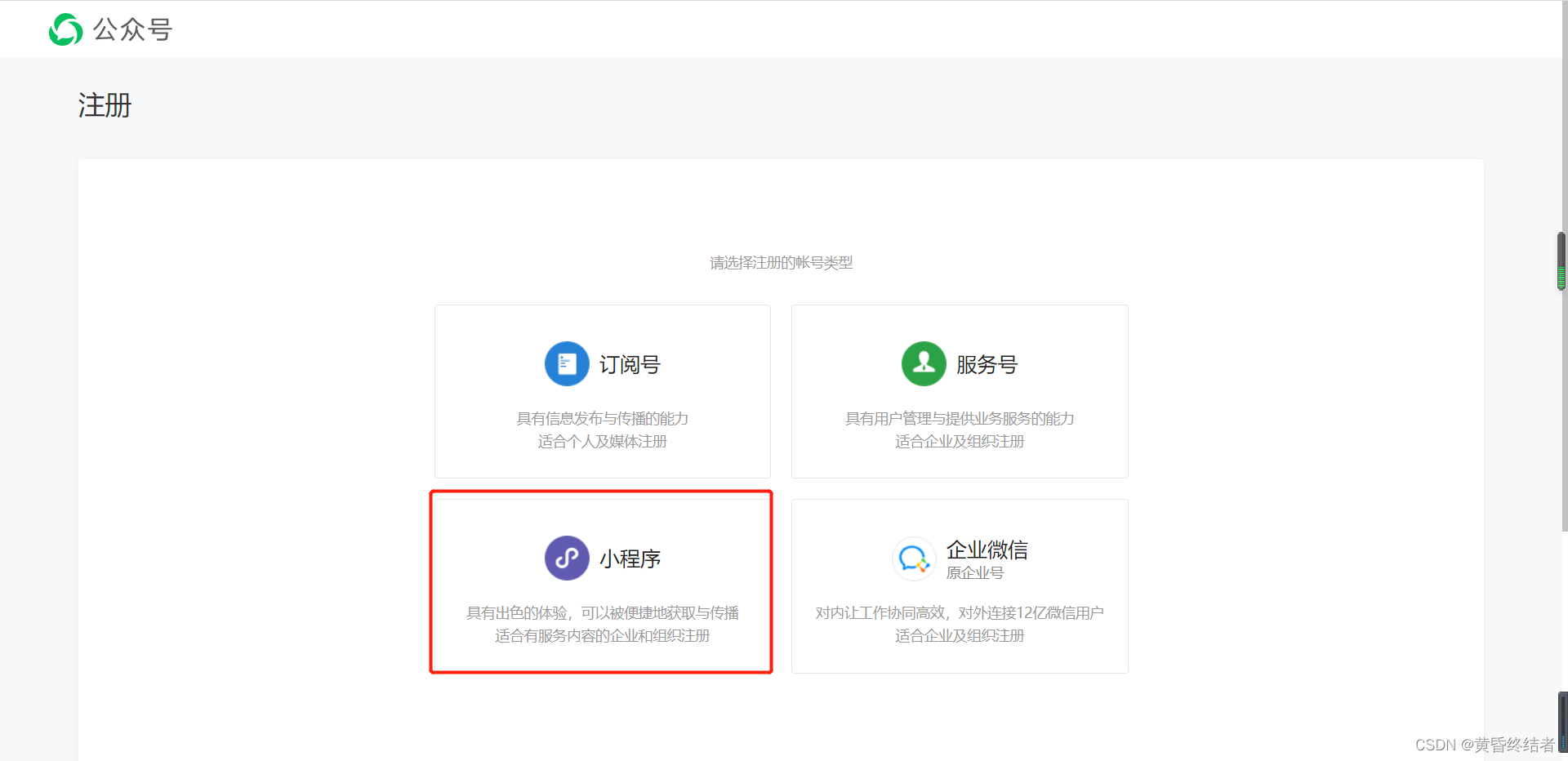Select the 服务号 account type title
1568x761 pixels.
987,364
